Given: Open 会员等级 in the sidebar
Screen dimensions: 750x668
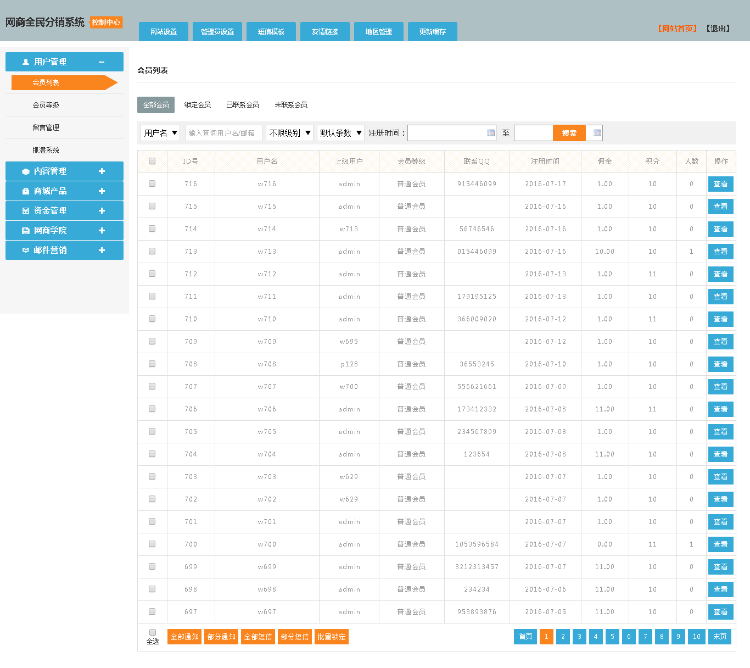Looking at the screenshot, I should [x=46, y=104].
